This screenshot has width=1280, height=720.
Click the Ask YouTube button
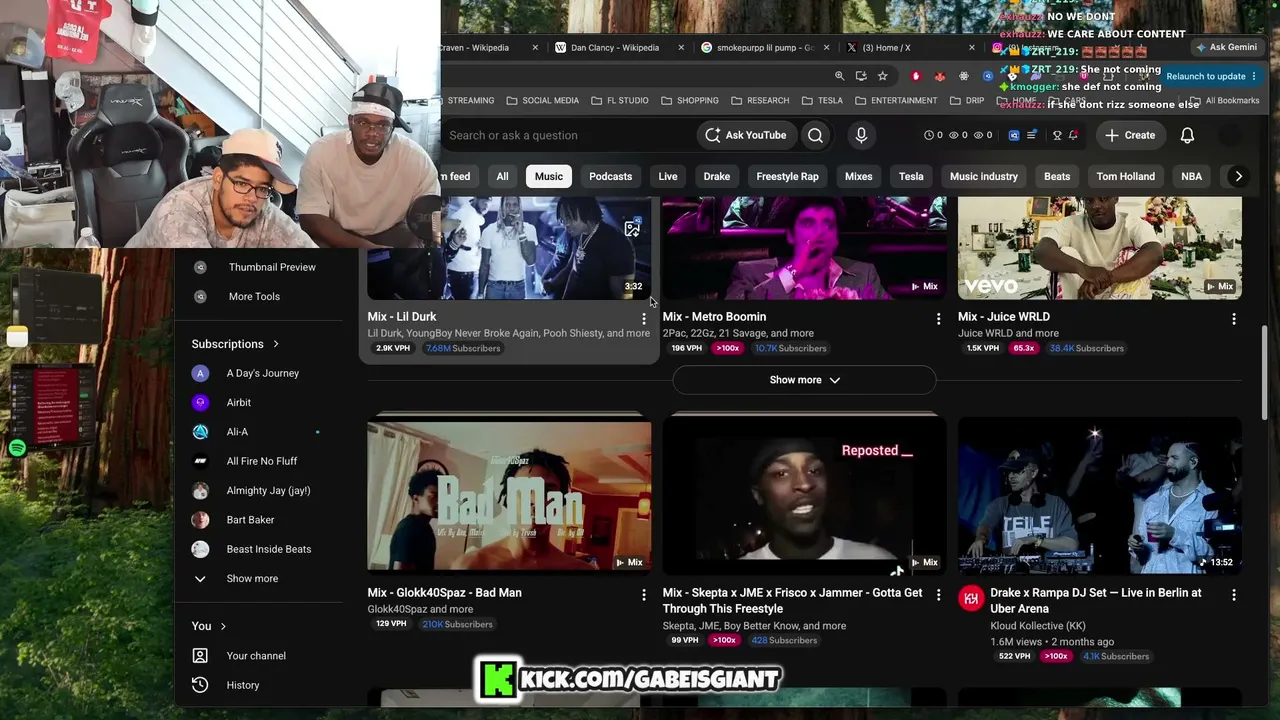point(746,135)
